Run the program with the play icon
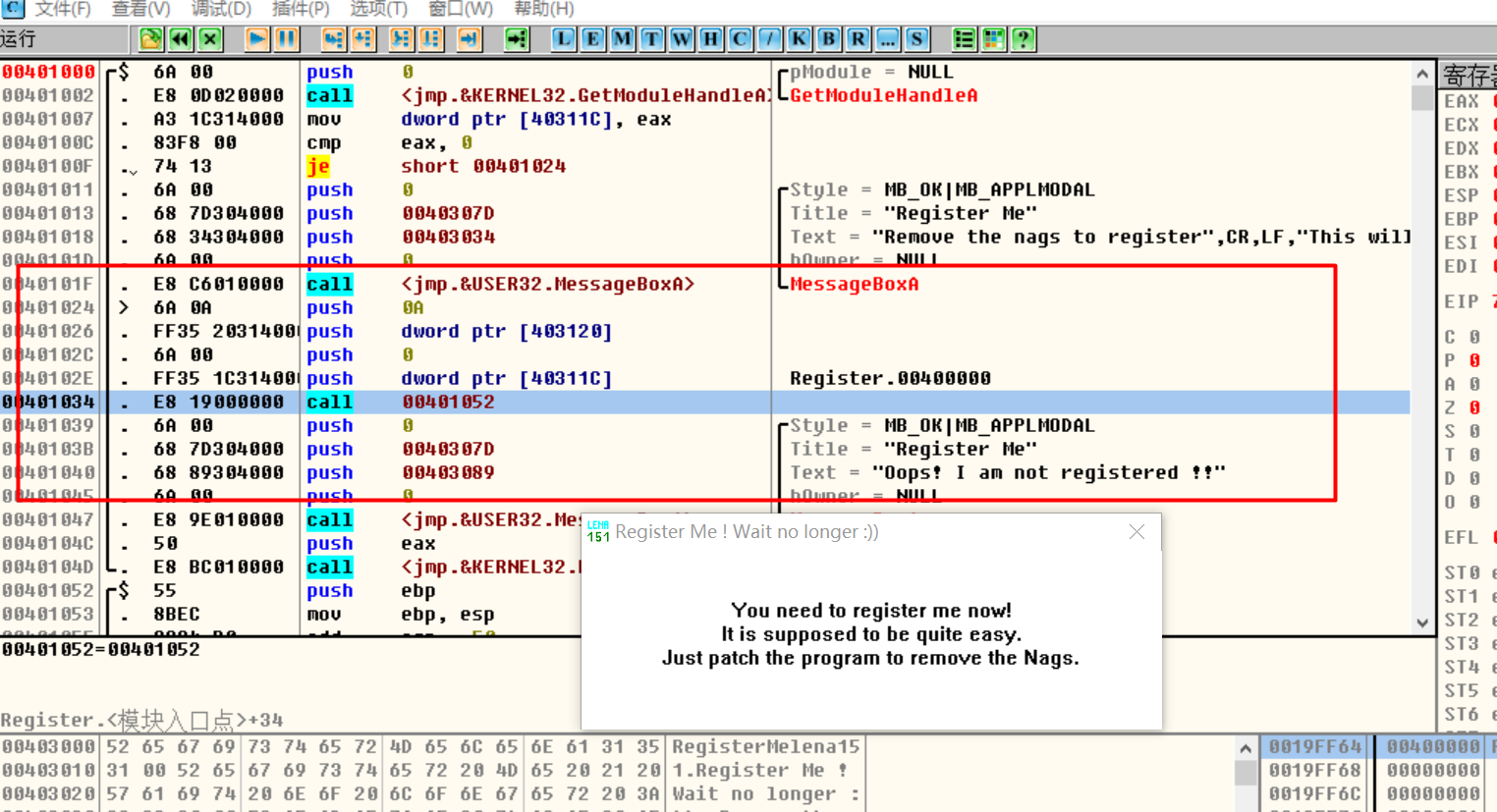 tap(256, 39)
